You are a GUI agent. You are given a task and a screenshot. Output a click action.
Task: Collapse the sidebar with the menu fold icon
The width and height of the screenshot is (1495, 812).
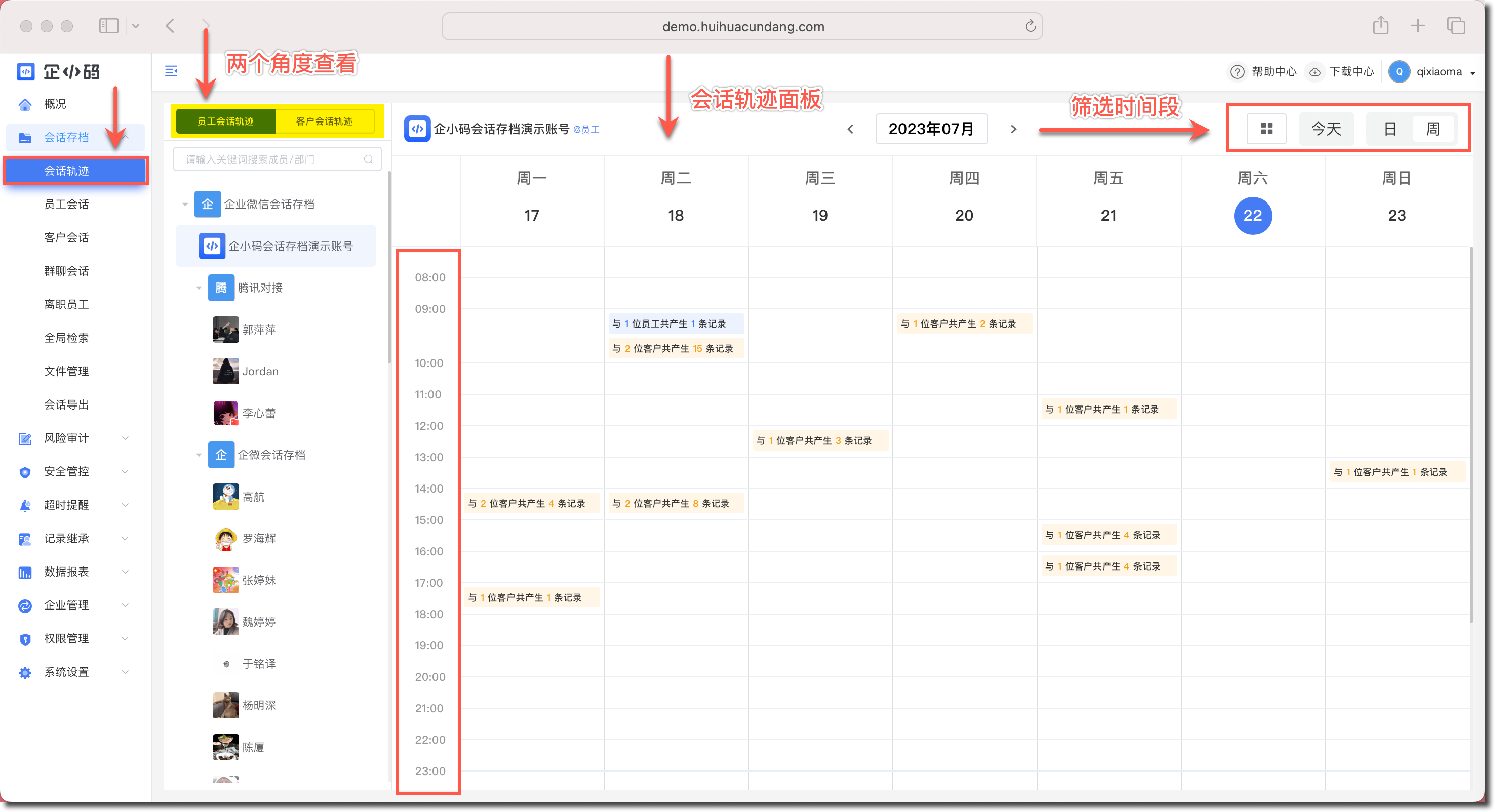tap(171, 71)
